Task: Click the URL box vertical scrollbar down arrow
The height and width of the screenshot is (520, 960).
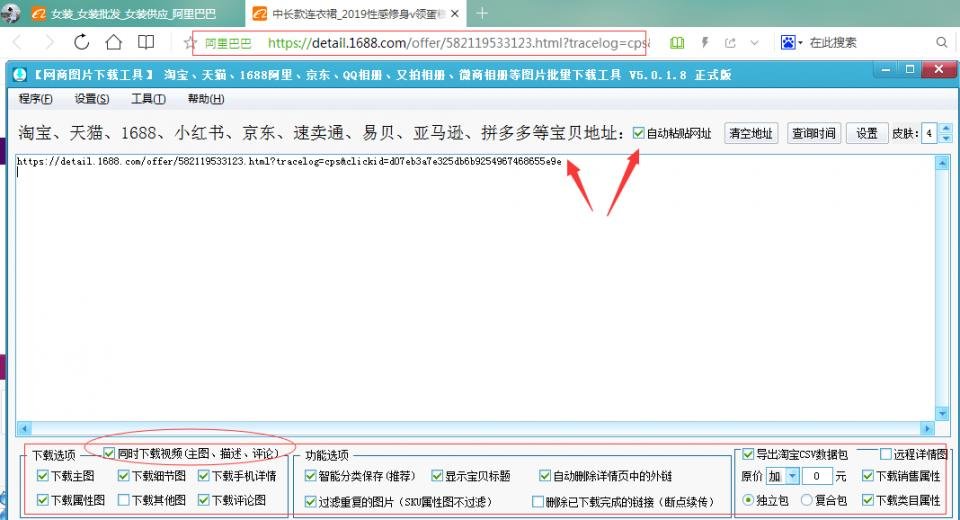Action: pyautogui.click(x=942, y=413)
